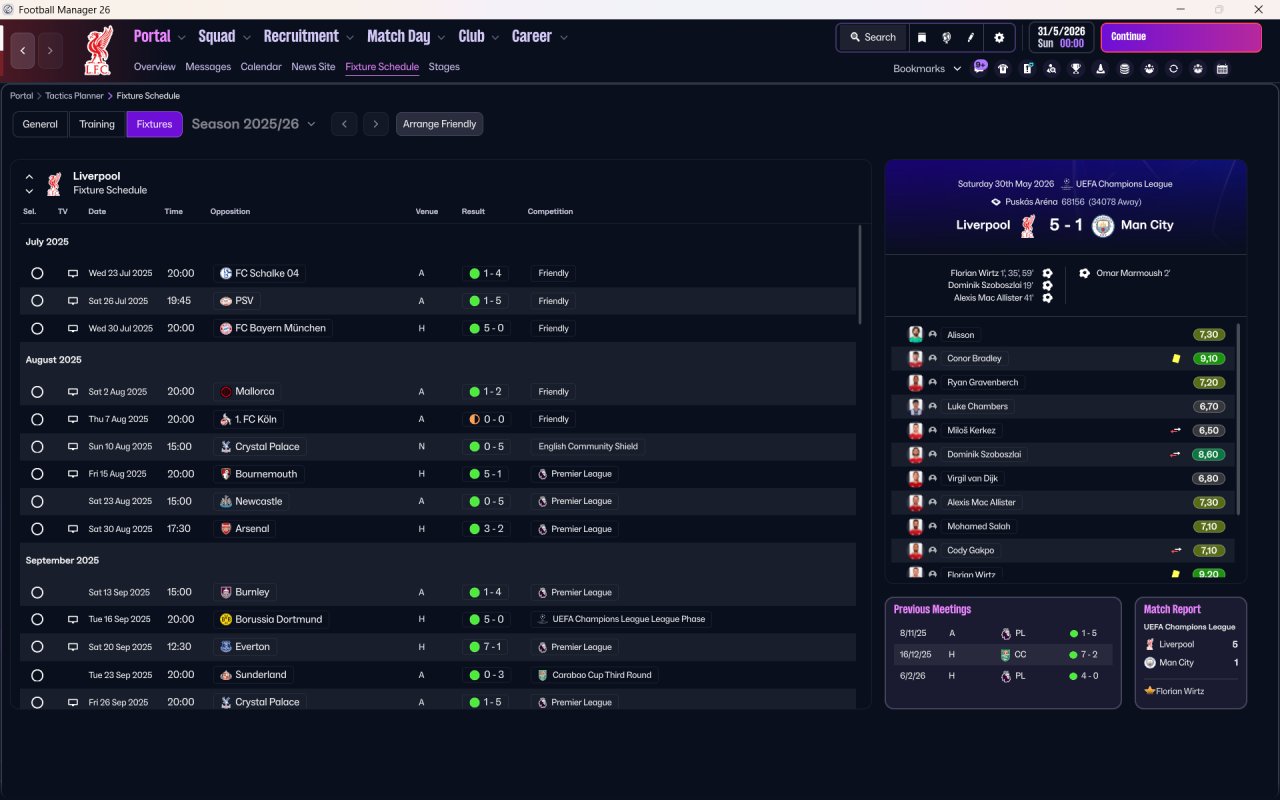
Task: Click the Arsenal club badge
Action: tap(226, 529)
